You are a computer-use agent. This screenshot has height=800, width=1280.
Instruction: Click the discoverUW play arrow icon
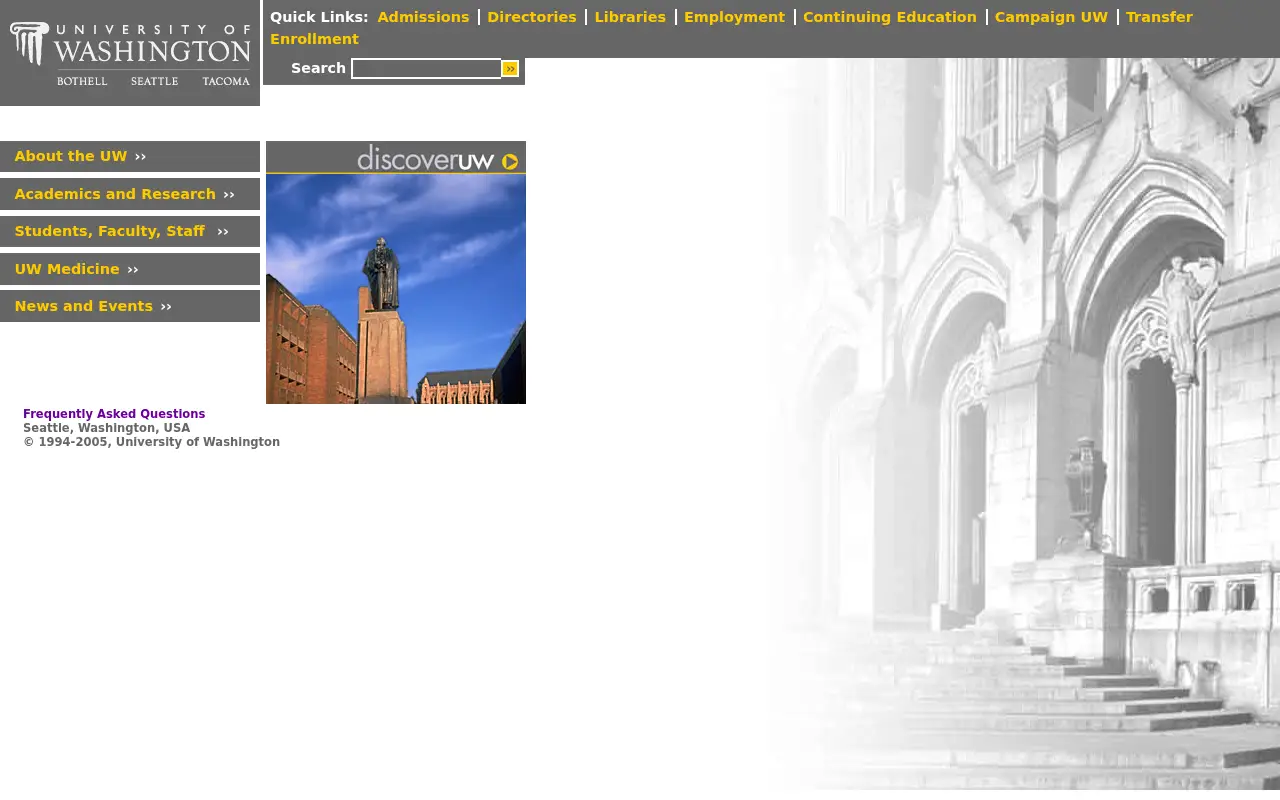[x=510, y=161]
